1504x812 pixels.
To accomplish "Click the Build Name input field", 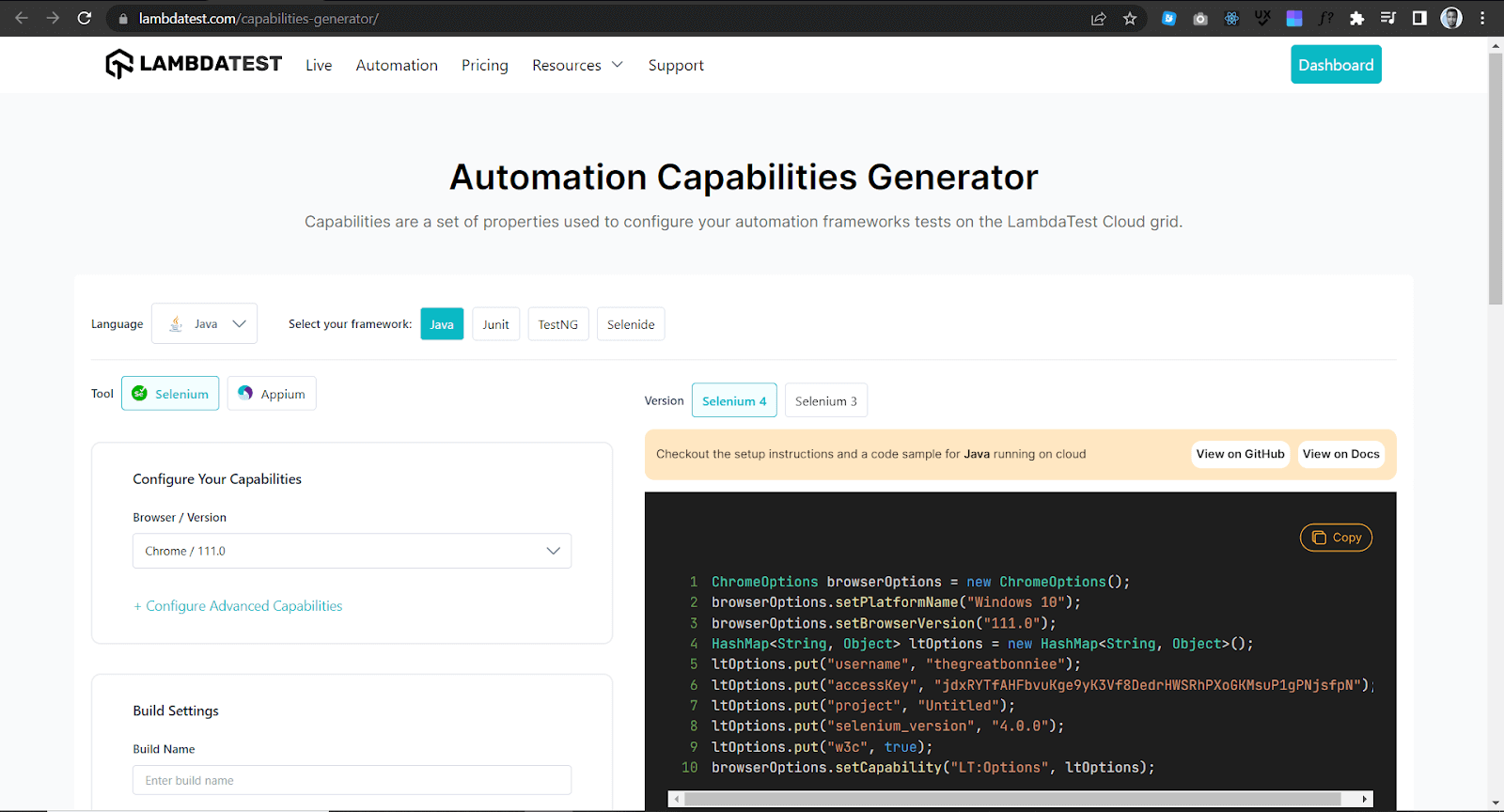I will (x=352, y=780).
